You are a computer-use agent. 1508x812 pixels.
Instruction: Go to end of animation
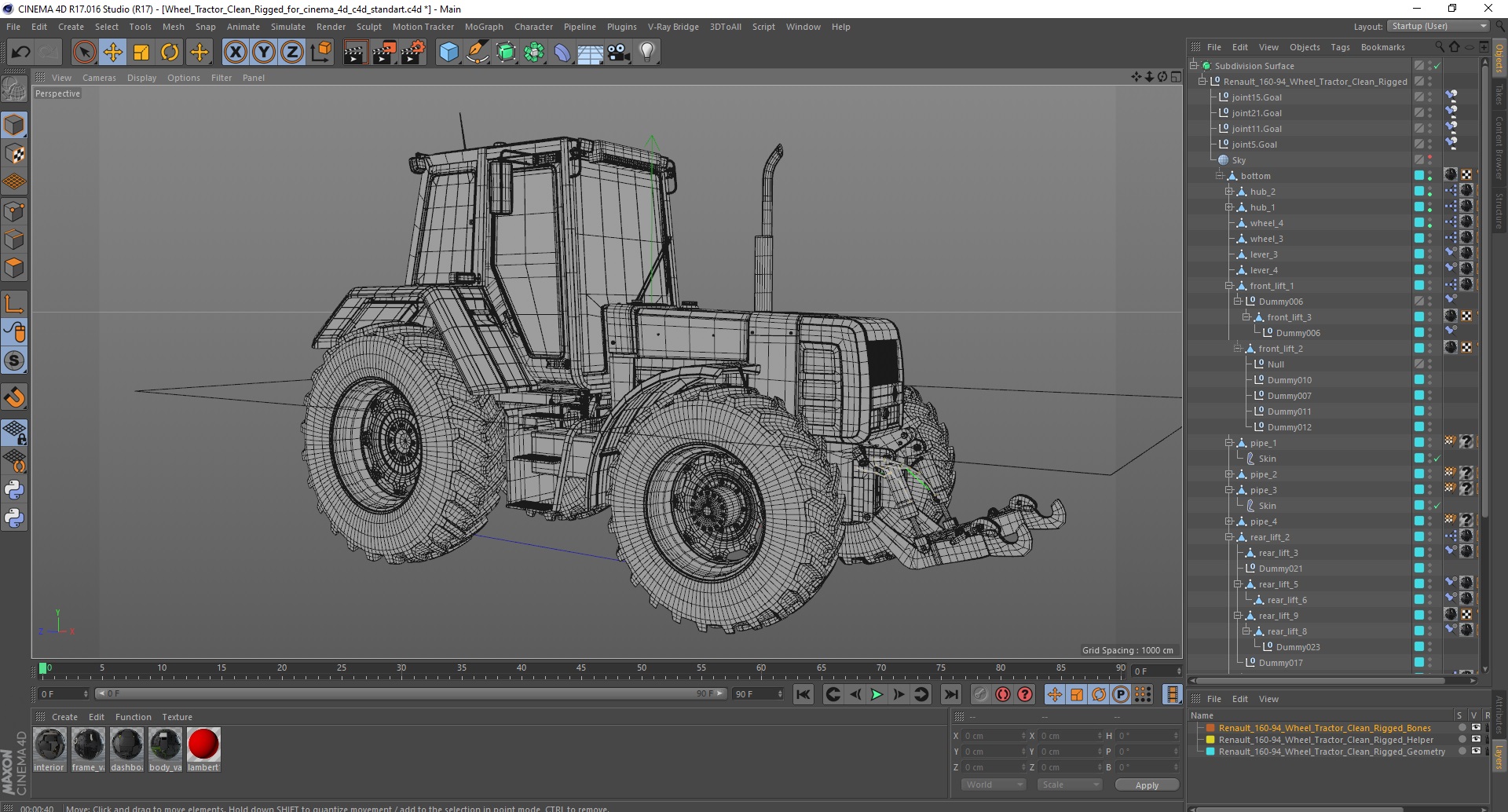[x=950, y=694]
